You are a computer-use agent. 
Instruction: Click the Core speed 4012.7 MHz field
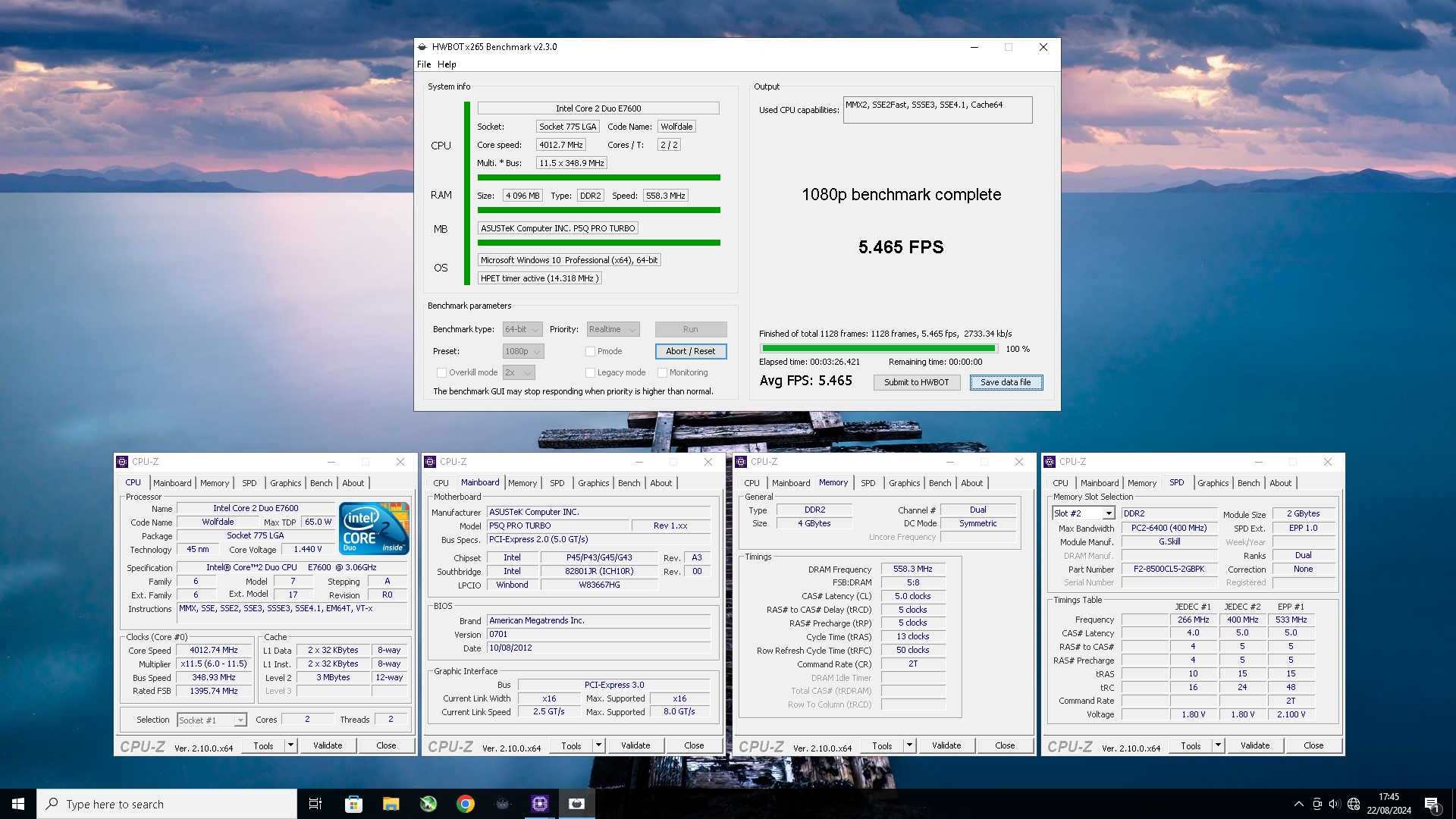tap(560, 145)
